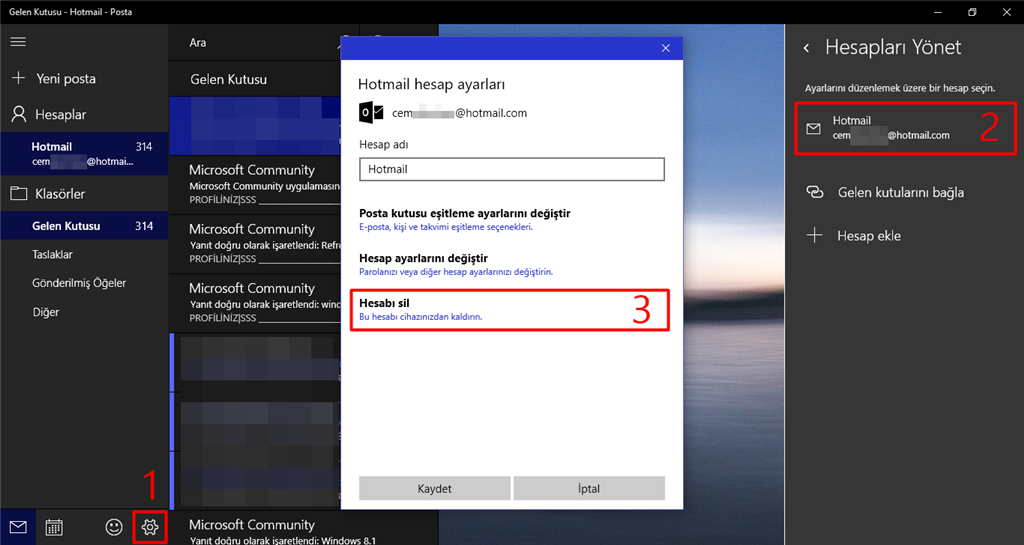Viewport: 1024px width, 545px height.
Task: Click the Kaydet button
Action: (x=434, y=488)
